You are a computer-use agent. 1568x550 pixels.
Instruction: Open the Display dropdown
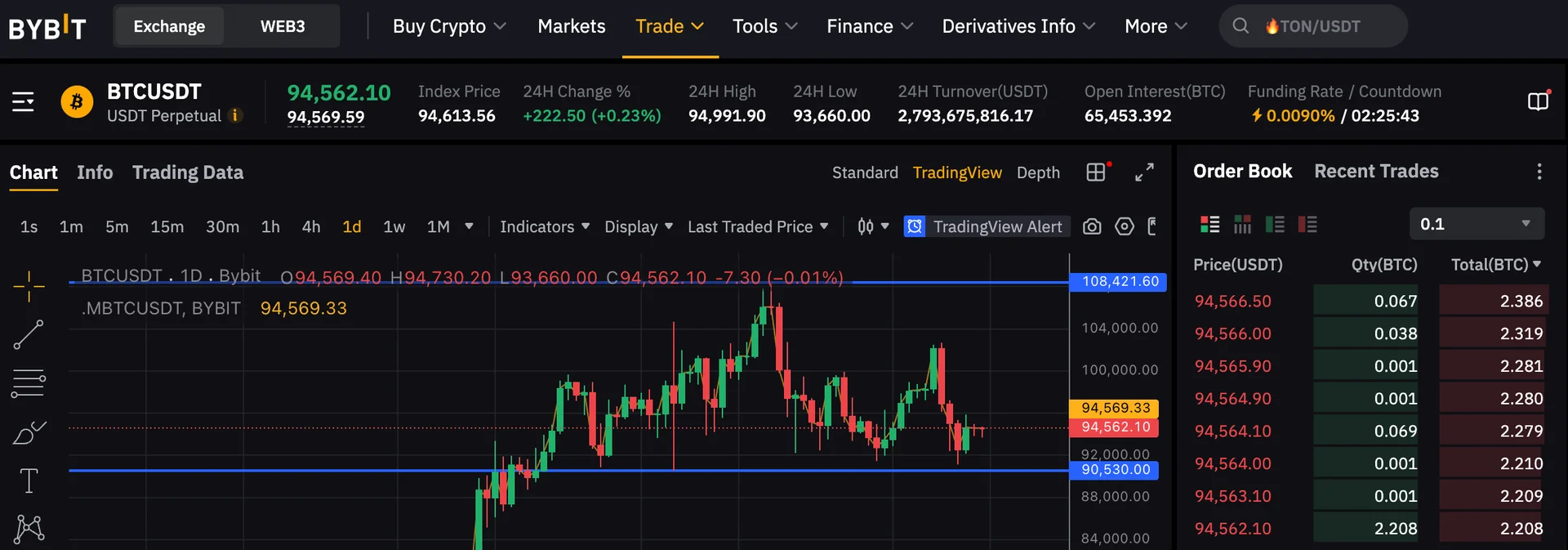[x=639, y=226]
